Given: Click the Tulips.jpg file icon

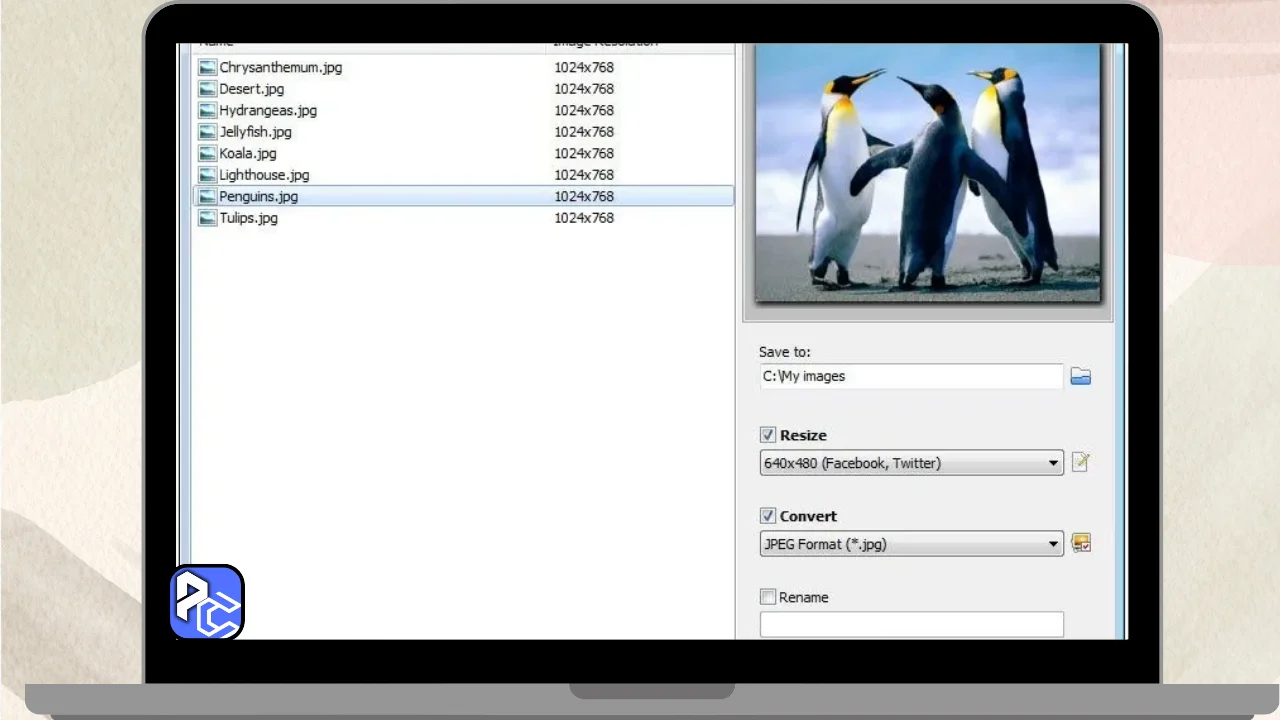Looking at the screenshot, I should click(207, 218).
